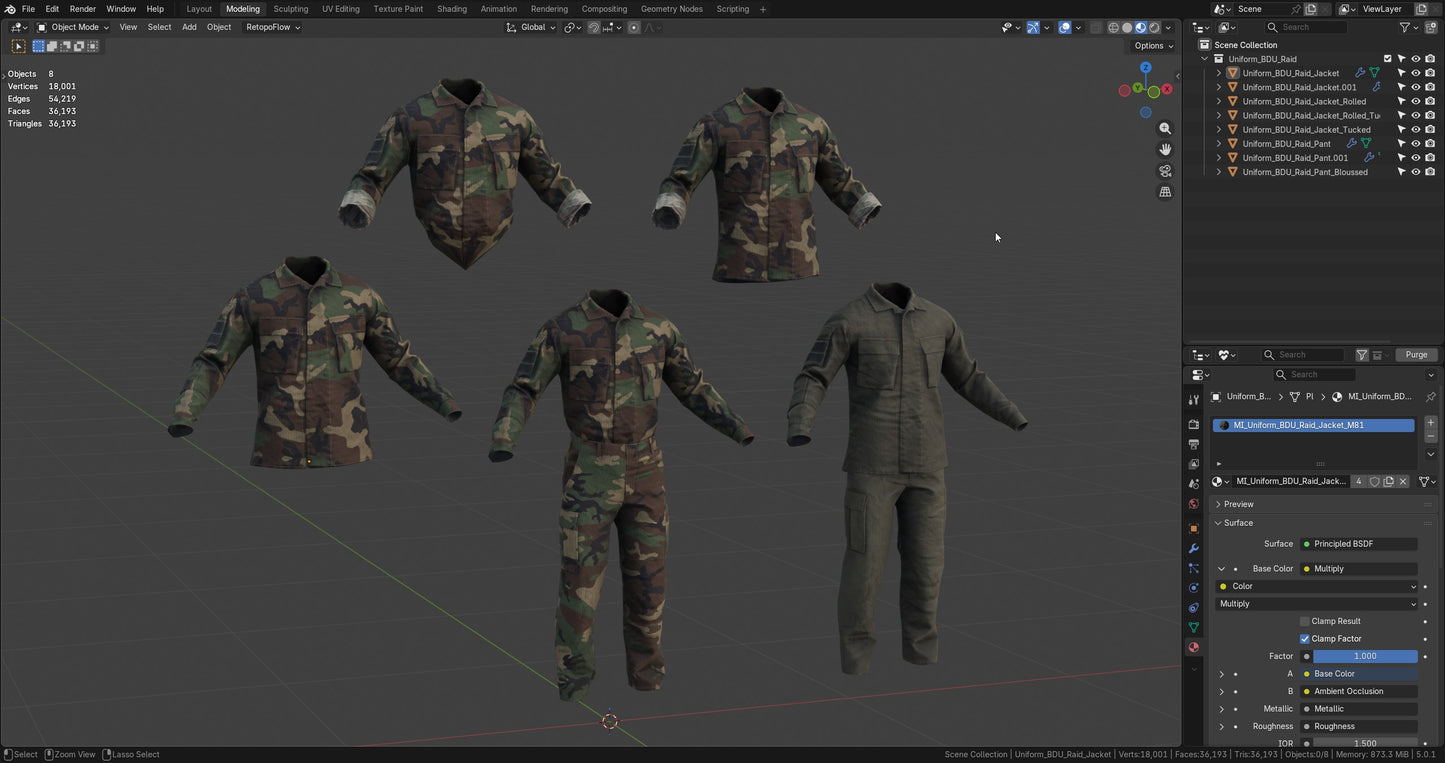Open the Object Data green triangle tab
This screenshot has width=1445, height=763.
tap(1193, 628)
